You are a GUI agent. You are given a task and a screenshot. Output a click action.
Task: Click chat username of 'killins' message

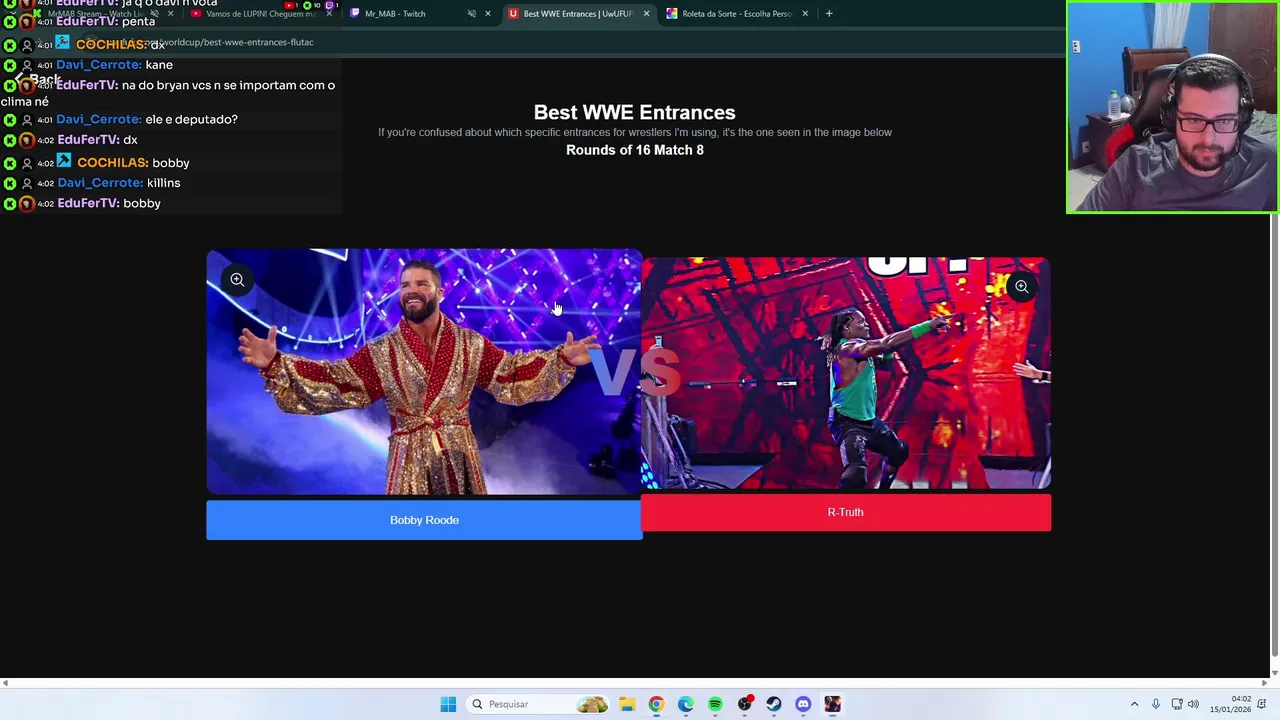tap(100, 183)
